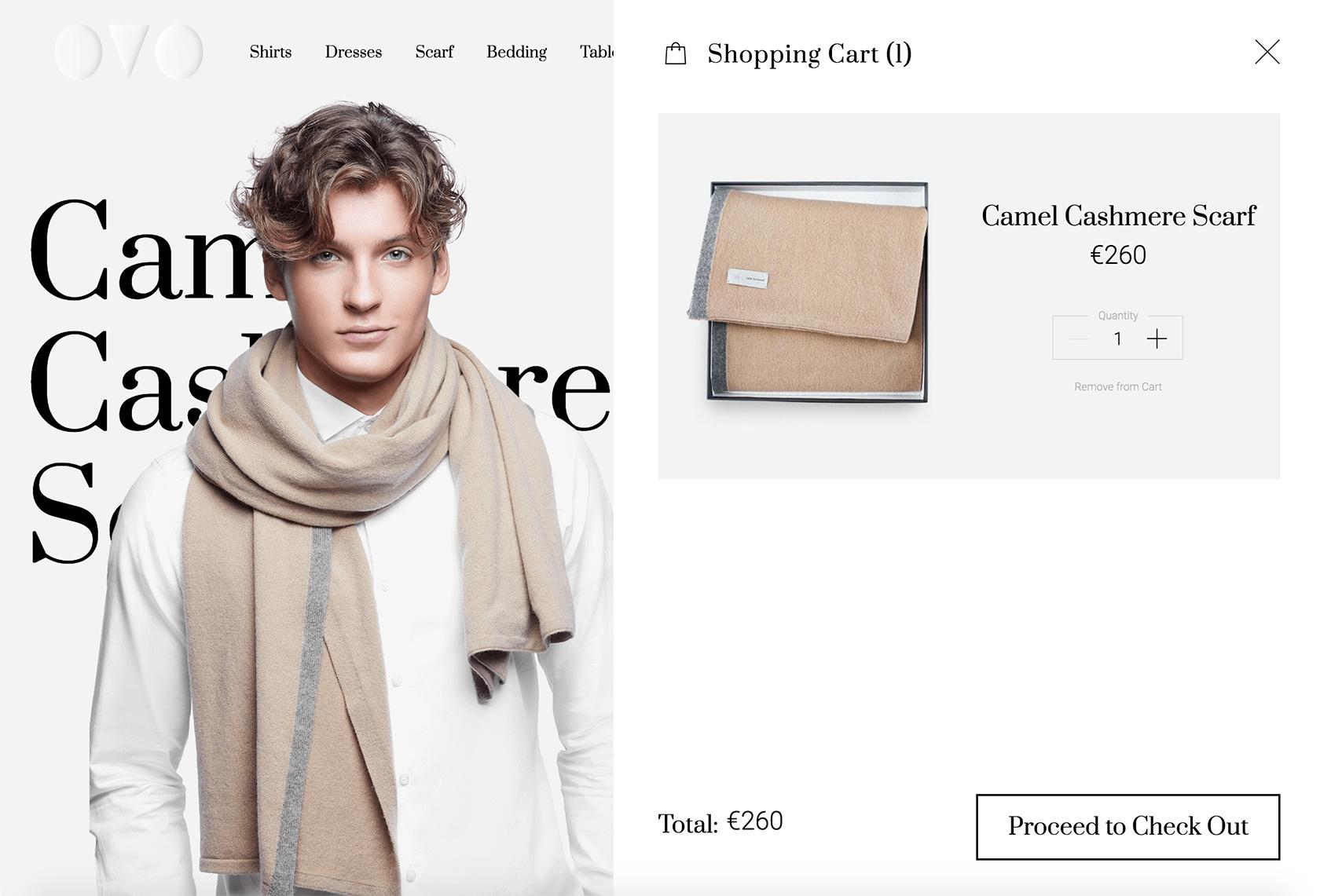Increase quantity with the plus icon
The image size is (1320, 896).
(x=1157, y=338)
